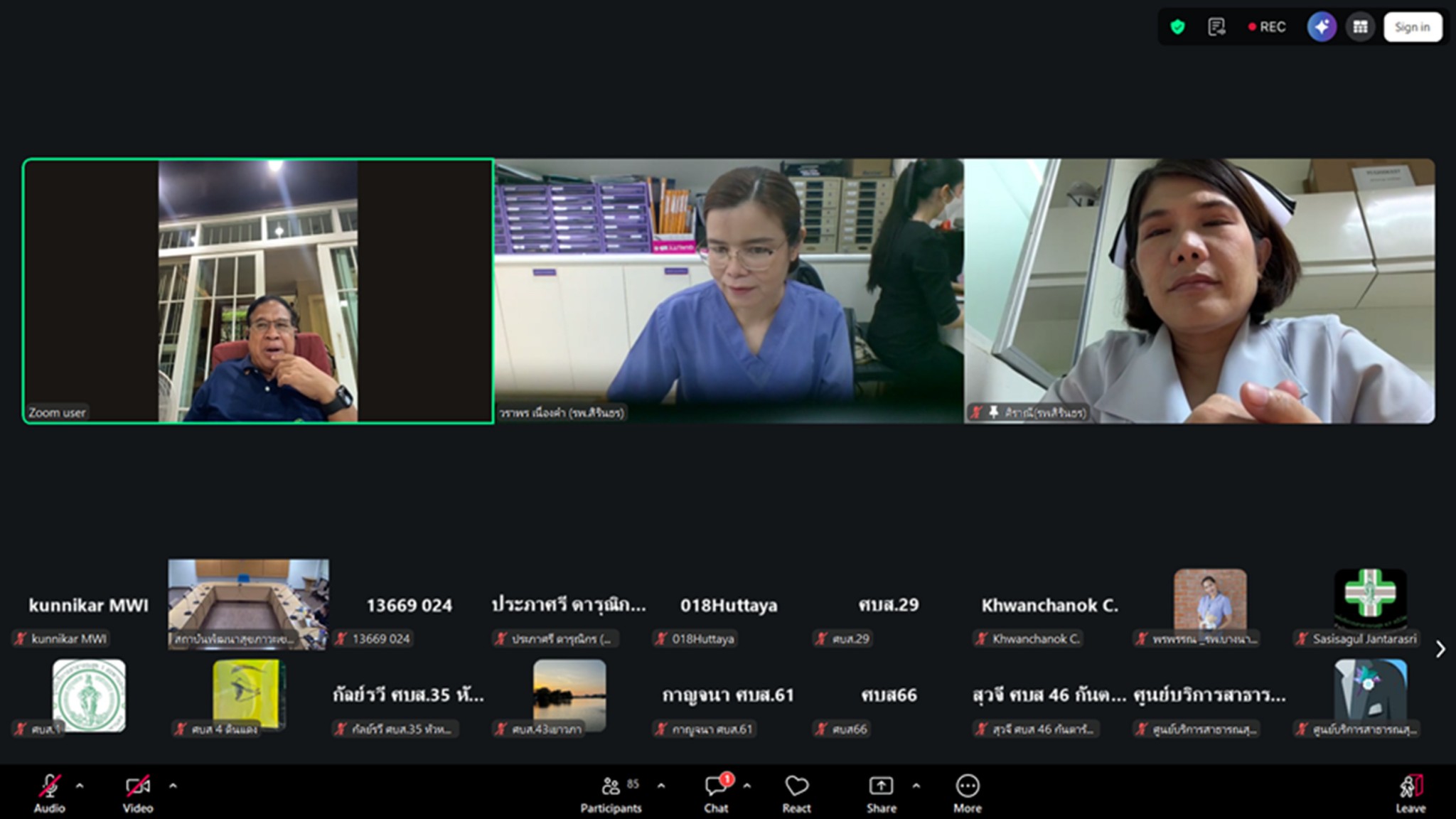Click the green encryption shield icon
The image size is (1456, 819).
click(1177, 27)
